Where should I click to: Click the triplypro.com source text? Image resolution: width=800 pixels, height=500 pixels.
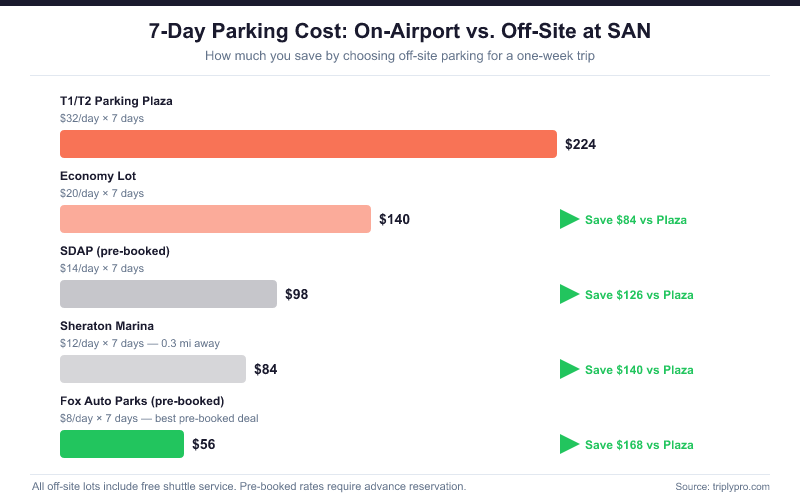pos(722,486)
